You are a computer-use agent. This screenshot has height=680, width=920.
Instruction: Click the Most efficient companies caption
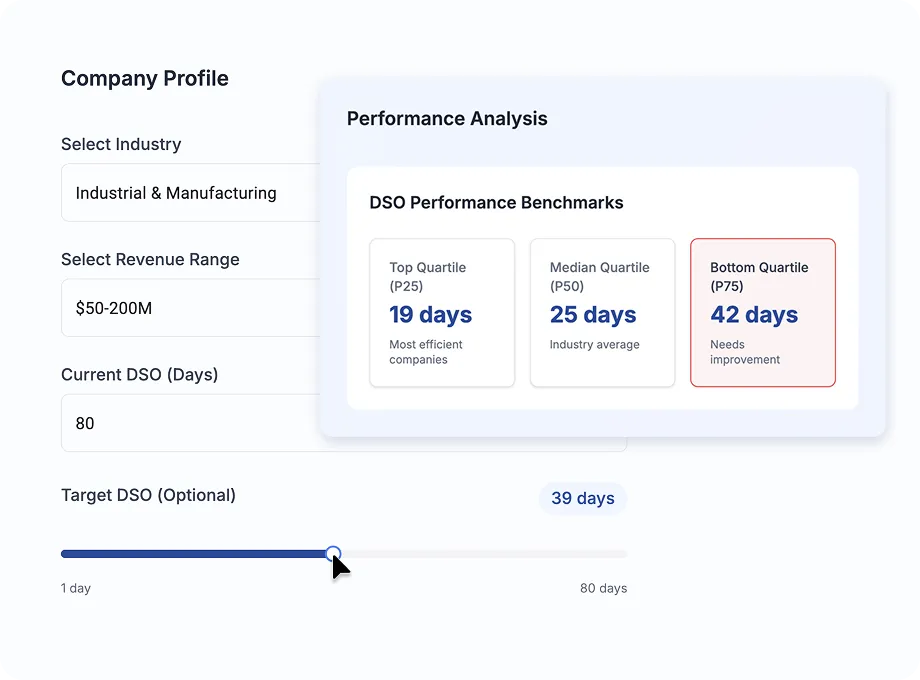426,352
